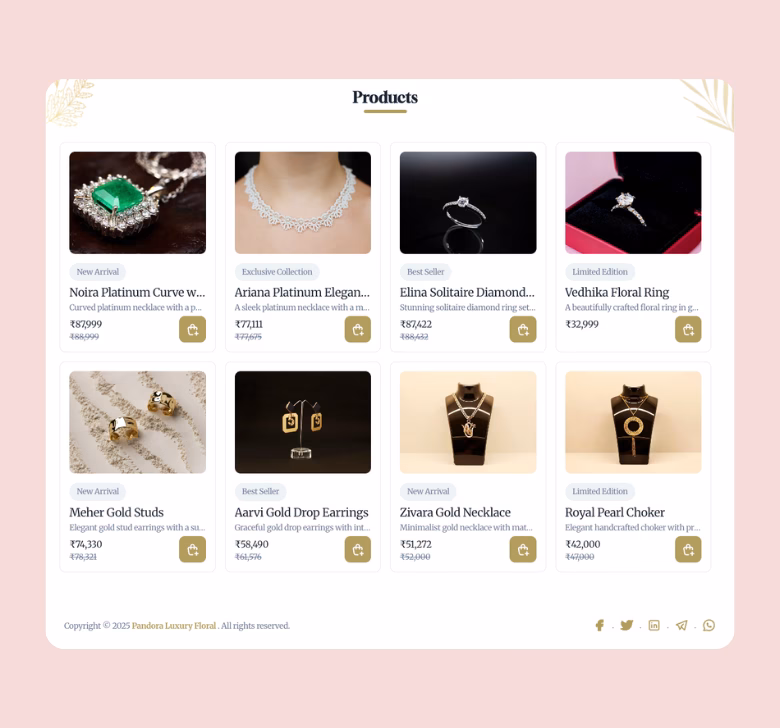This screenshot has width=780, height=728.
Task: Open the Twitter social link
Action: click(626, 625)
